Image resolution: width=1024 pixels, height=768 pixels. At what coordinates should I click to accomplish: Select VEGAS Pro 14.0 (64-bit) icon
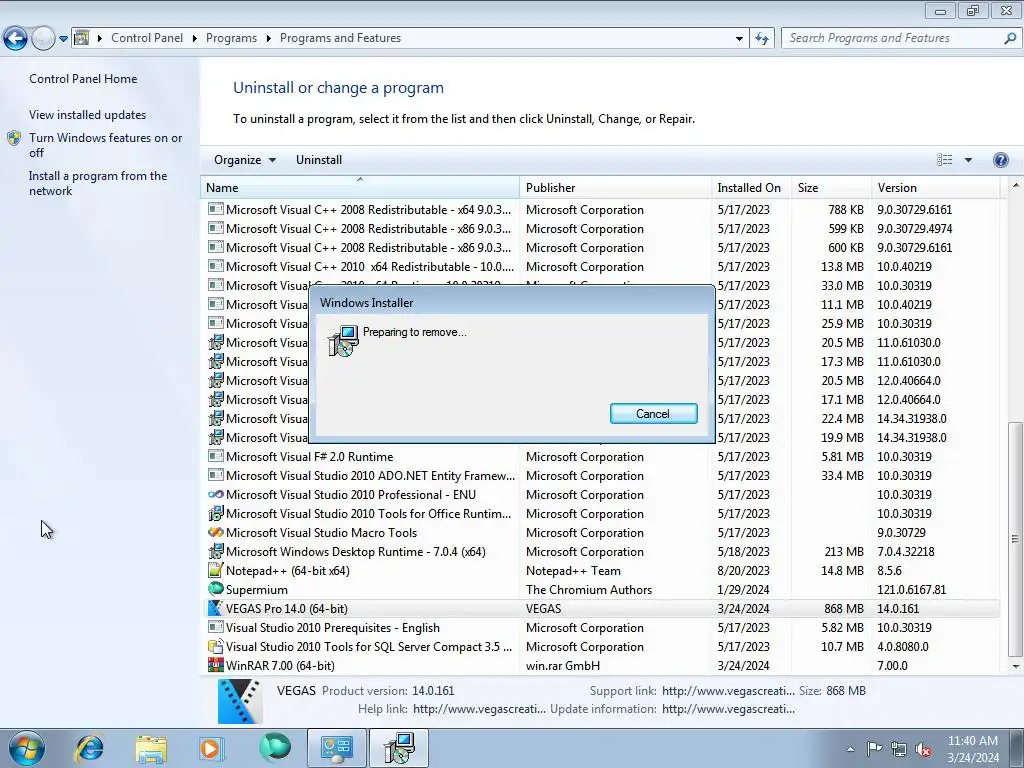(x=216, y=608)
